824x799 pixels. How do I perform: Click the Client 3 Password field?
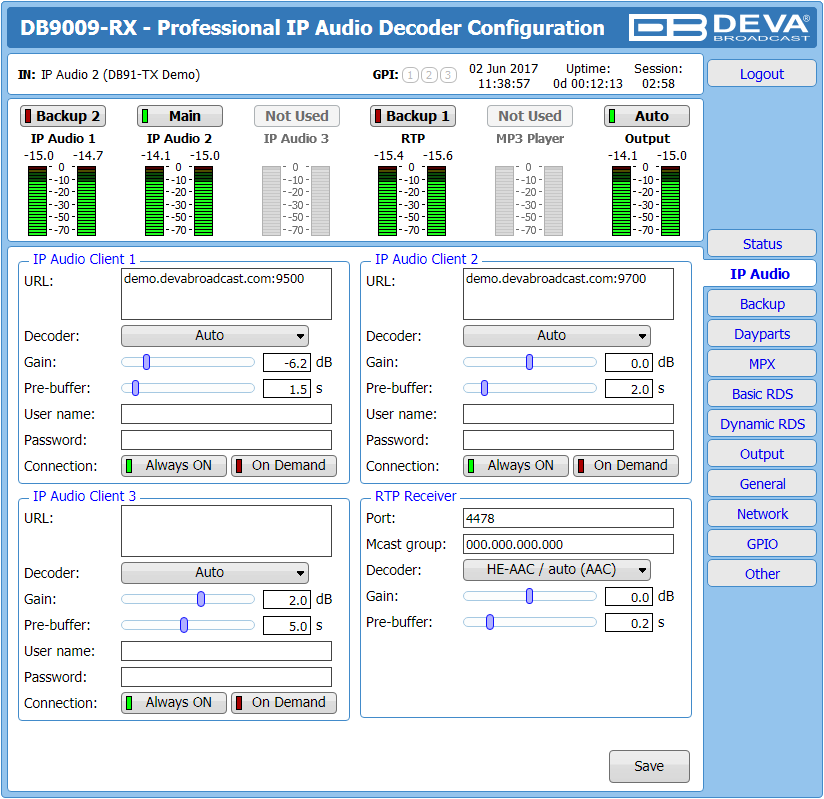pos(226,678)
